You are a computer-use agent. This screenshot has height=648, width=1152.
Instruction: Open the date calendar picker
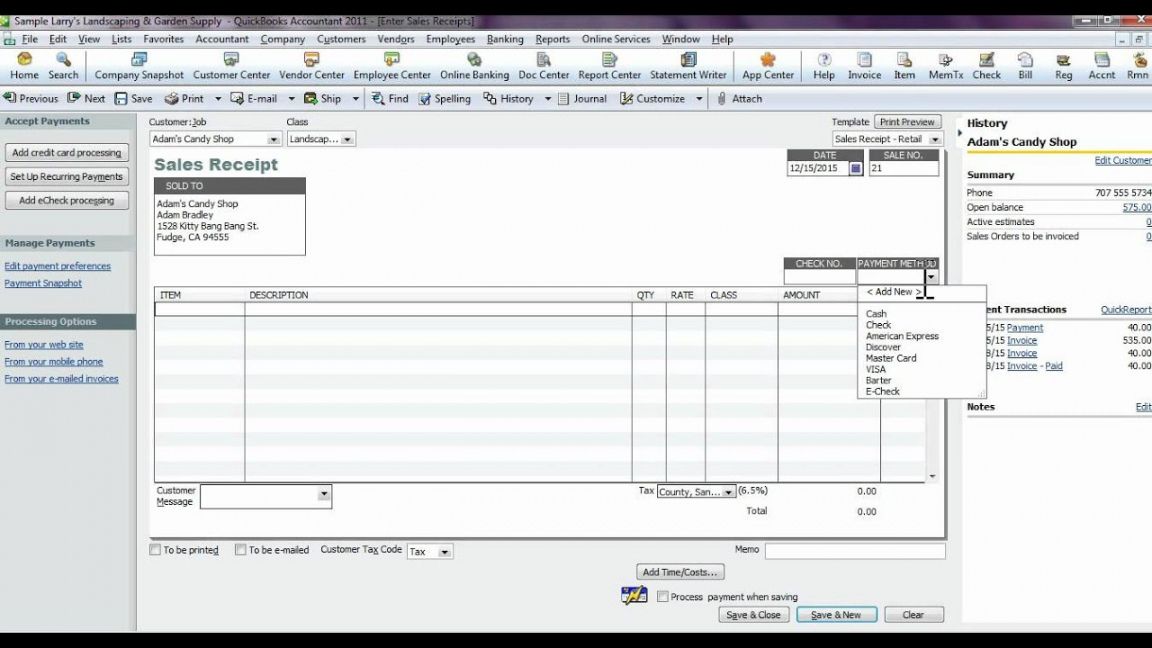point(855,168)
